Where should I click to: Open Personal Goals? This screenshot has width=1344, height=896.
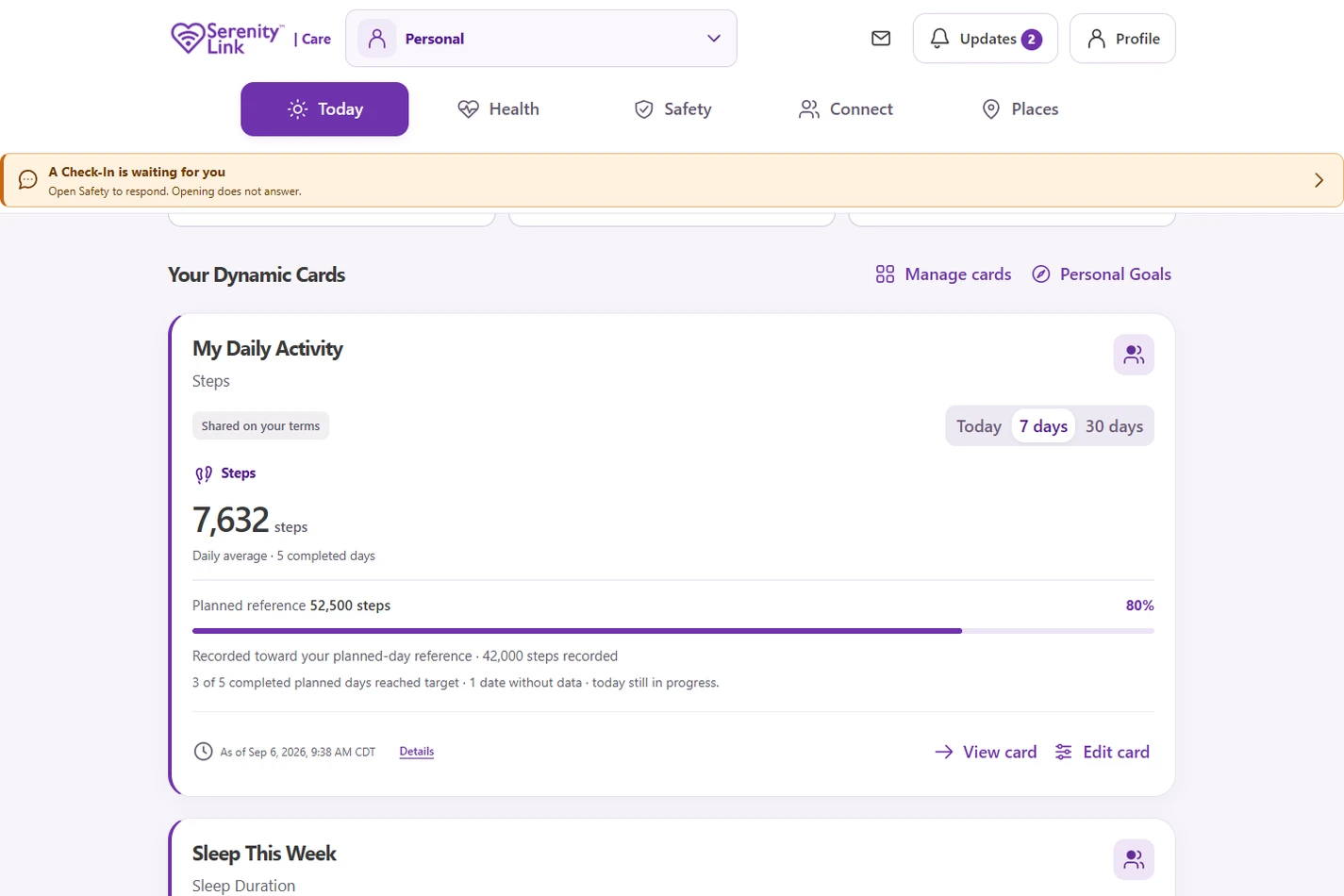[1102, 274]
